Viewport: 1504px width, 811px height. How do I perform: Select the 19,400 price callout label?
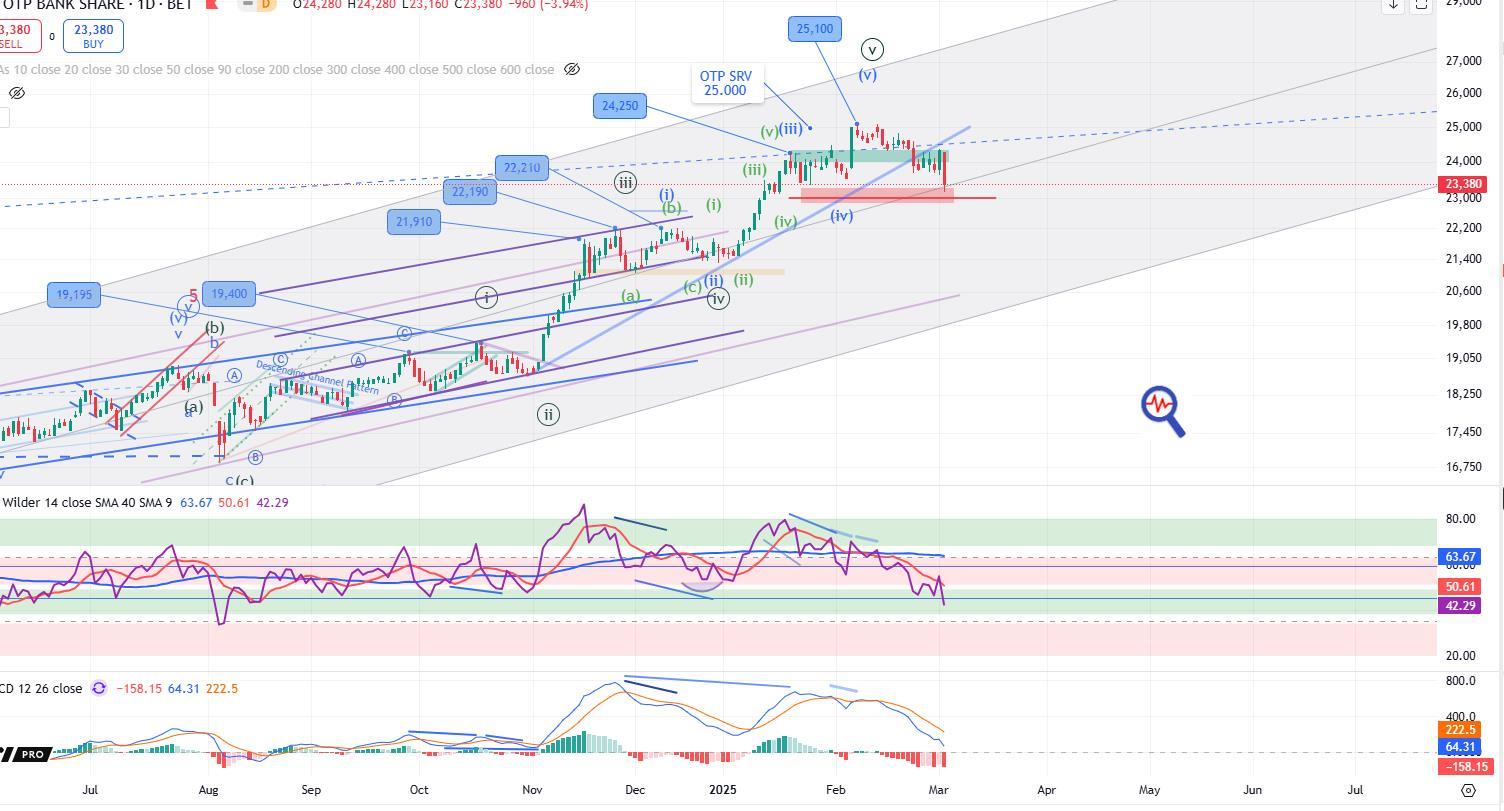pos(229,294)
